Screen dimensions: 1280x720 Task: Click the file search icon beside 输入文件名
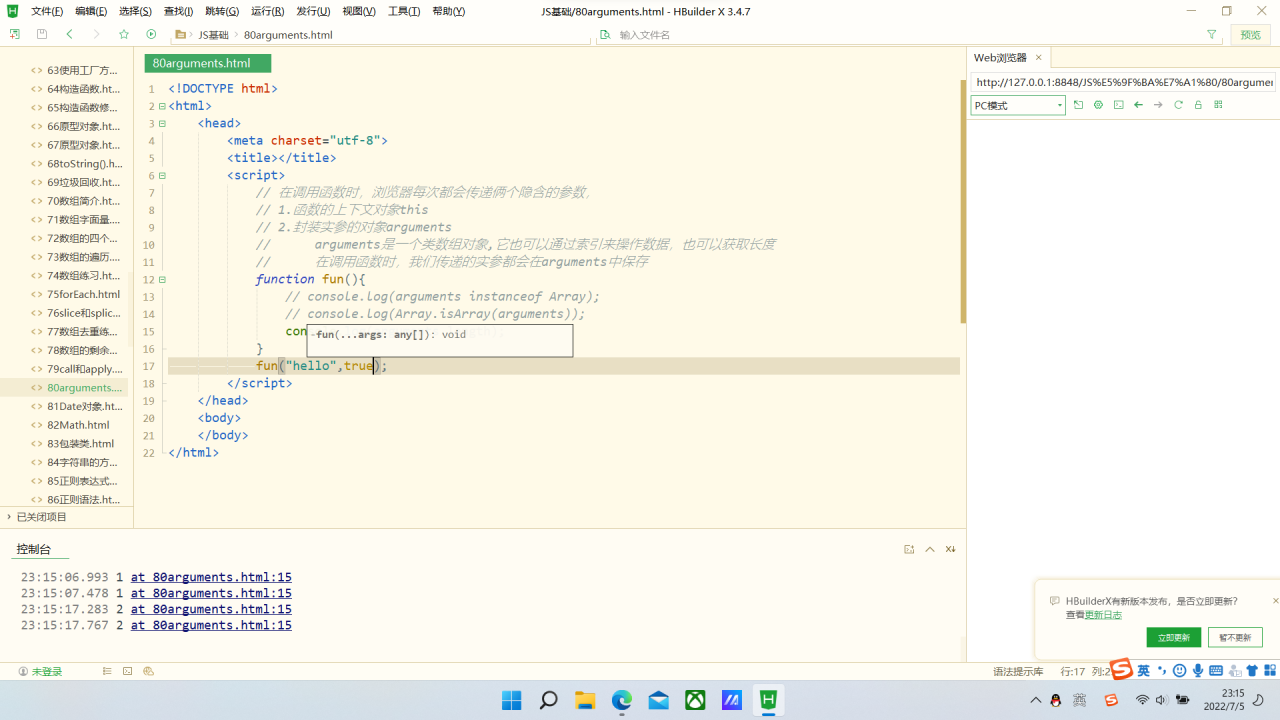point(605,34)
